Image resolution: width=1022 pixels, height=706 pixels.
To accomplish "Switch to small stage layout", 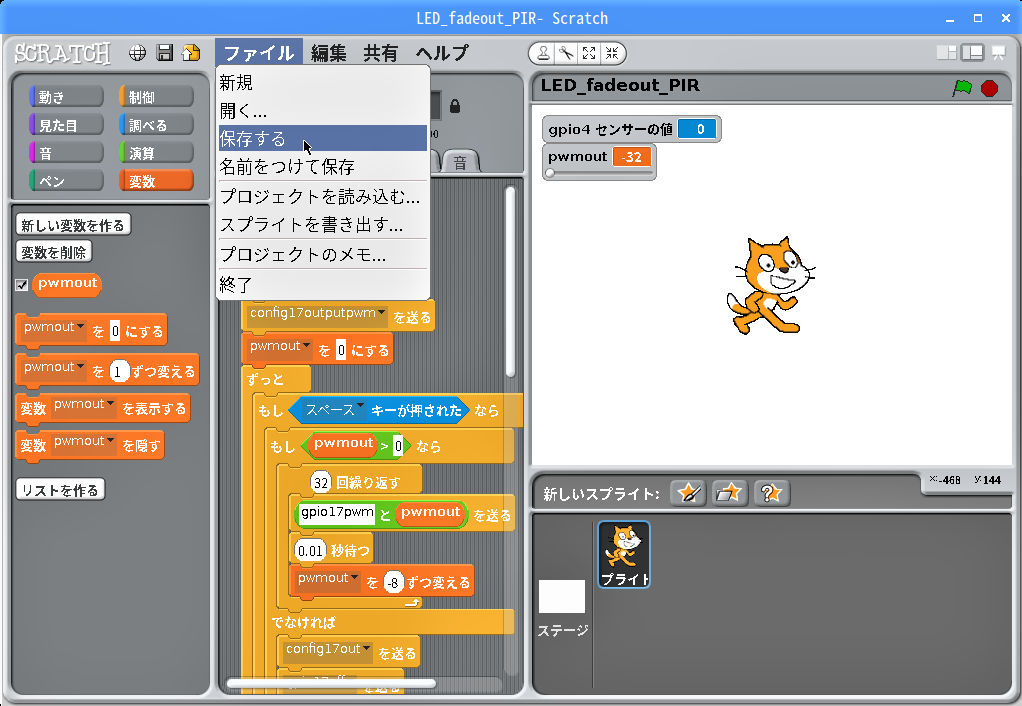I will (x=946, y=53).
